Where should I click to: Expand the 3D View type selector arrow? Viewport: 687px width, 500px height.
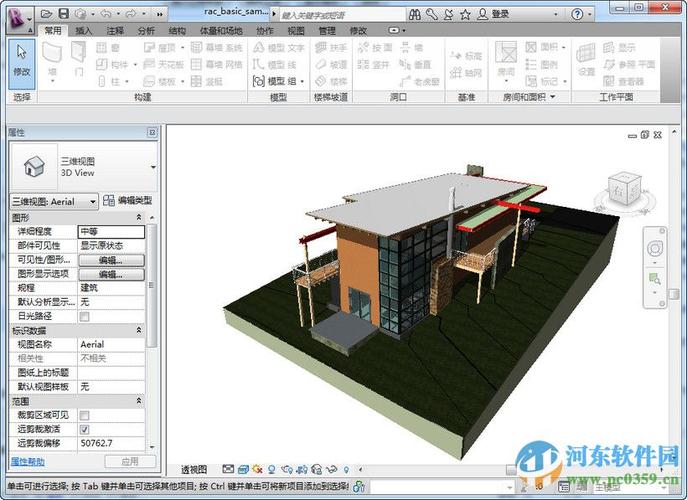pyautogui.click(x=153, y=166)
